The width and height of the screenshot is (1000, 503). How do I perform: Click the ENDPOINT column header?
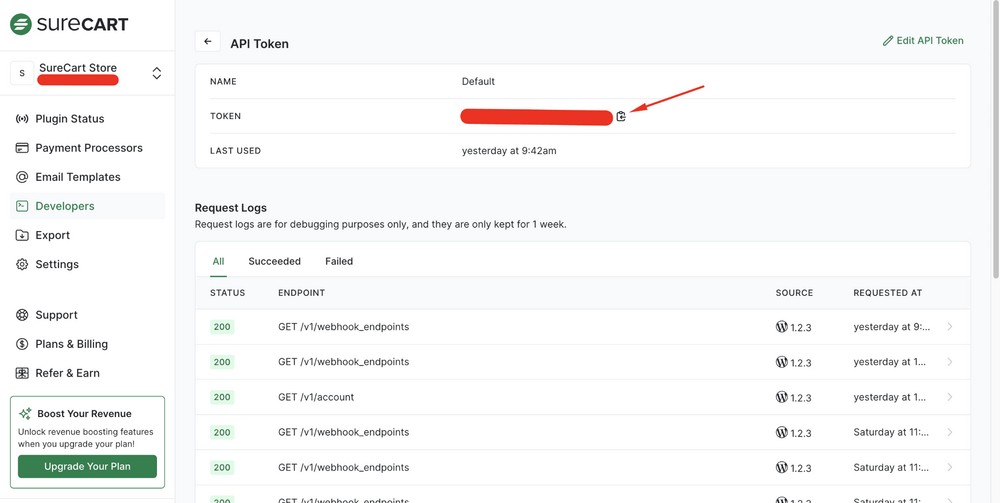tap(302, 293)
